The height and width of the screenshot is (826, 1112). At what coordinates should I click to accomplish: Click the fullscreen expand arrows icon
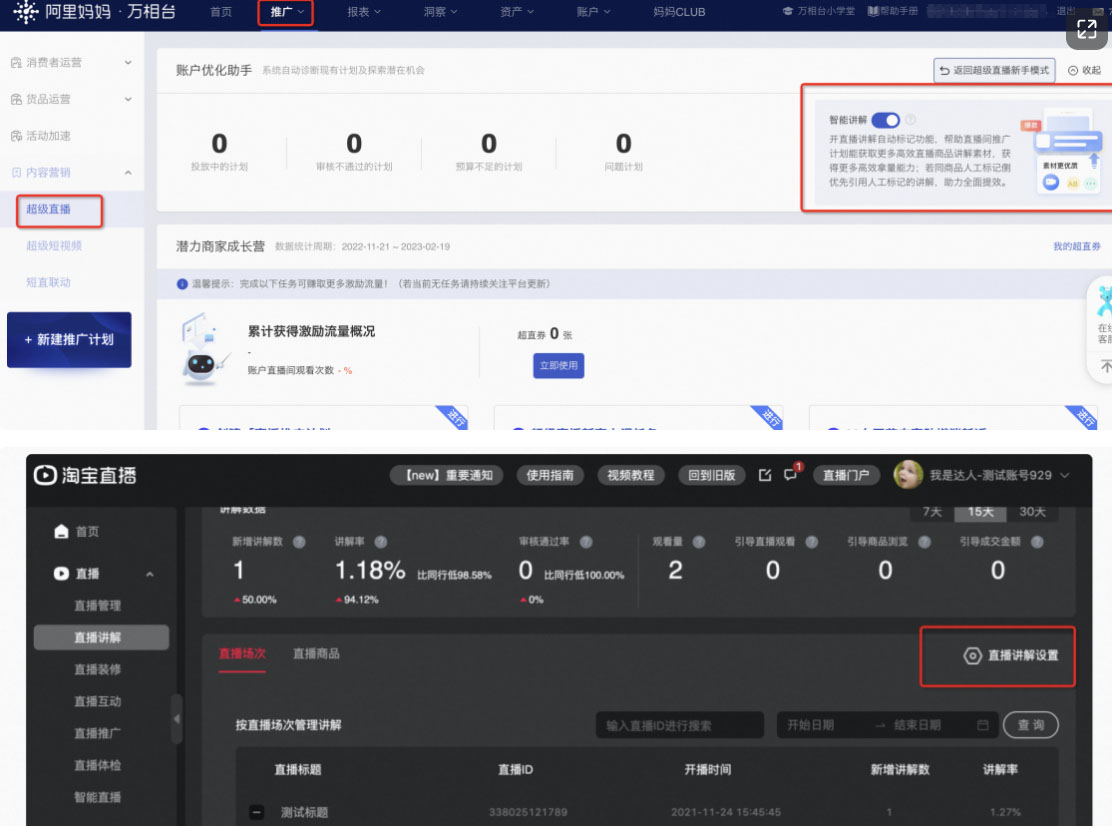pyautogui.click(x=1087, y=29)
